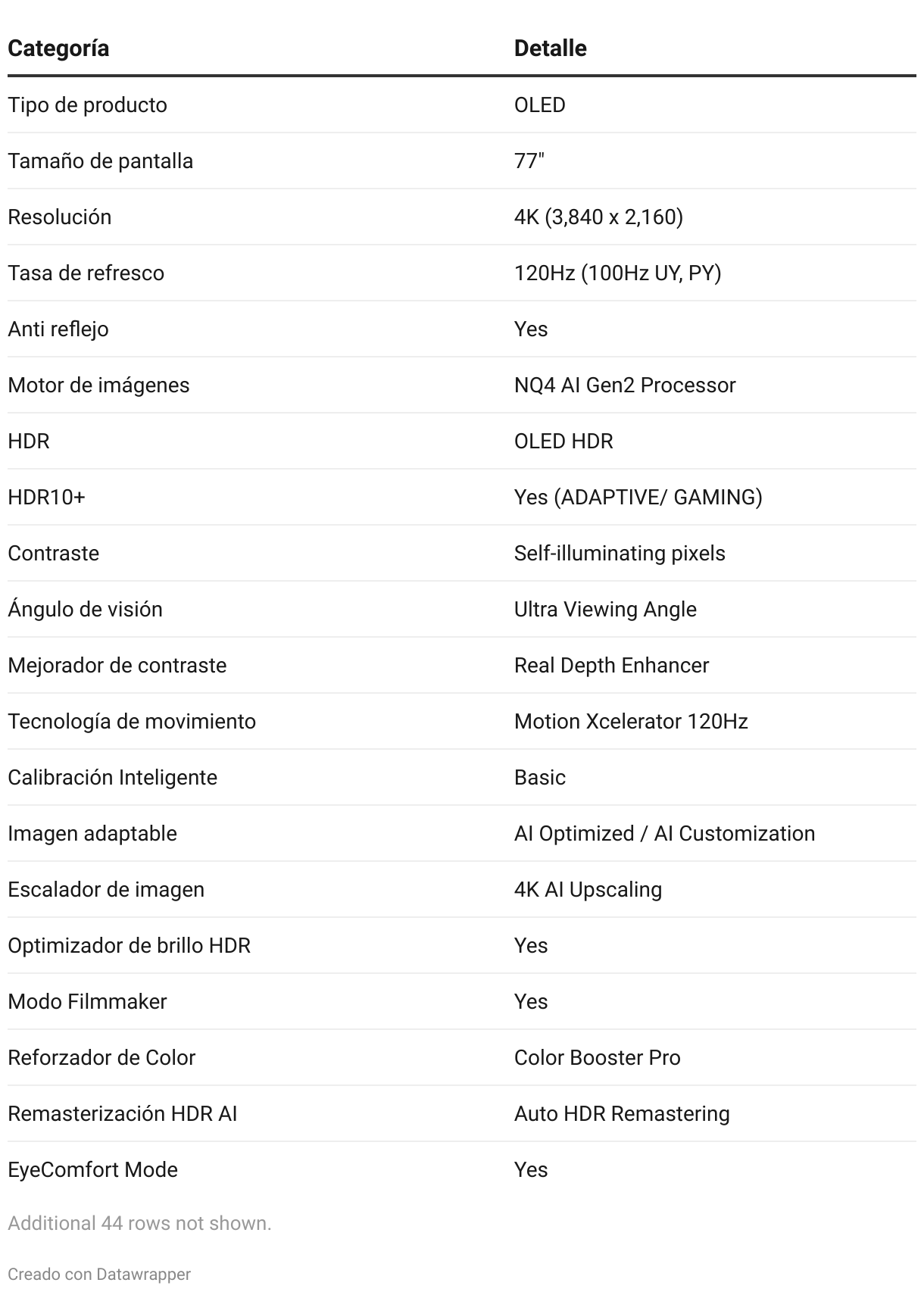This screenshot has height=1292, width=924.
Task: Select the Tasa de refresco row label
Action: click(86, 273)
